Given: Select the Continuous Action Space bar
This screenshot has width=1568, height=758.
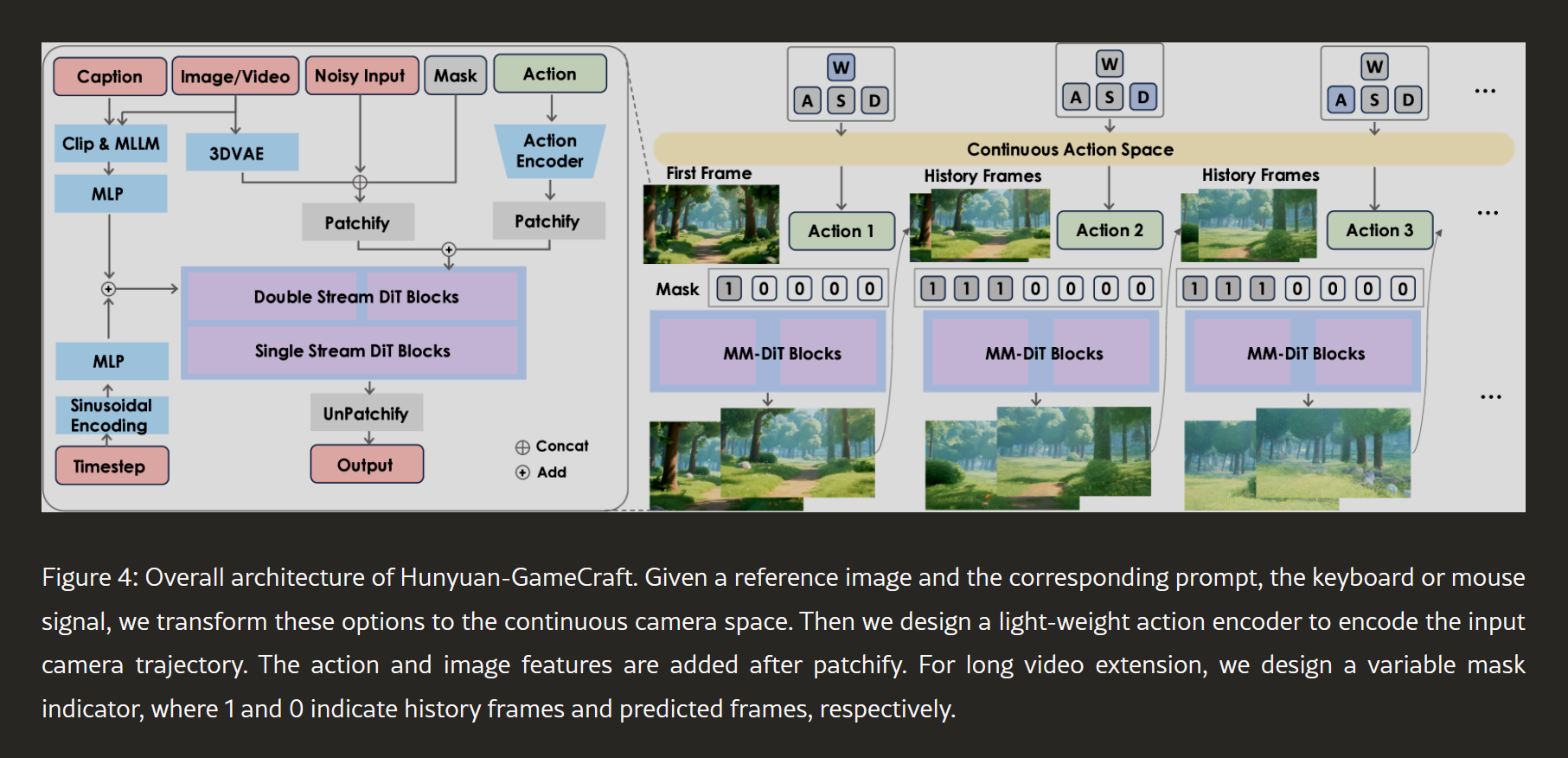Looking at the screenshot, I should [x=1084, y=149].
